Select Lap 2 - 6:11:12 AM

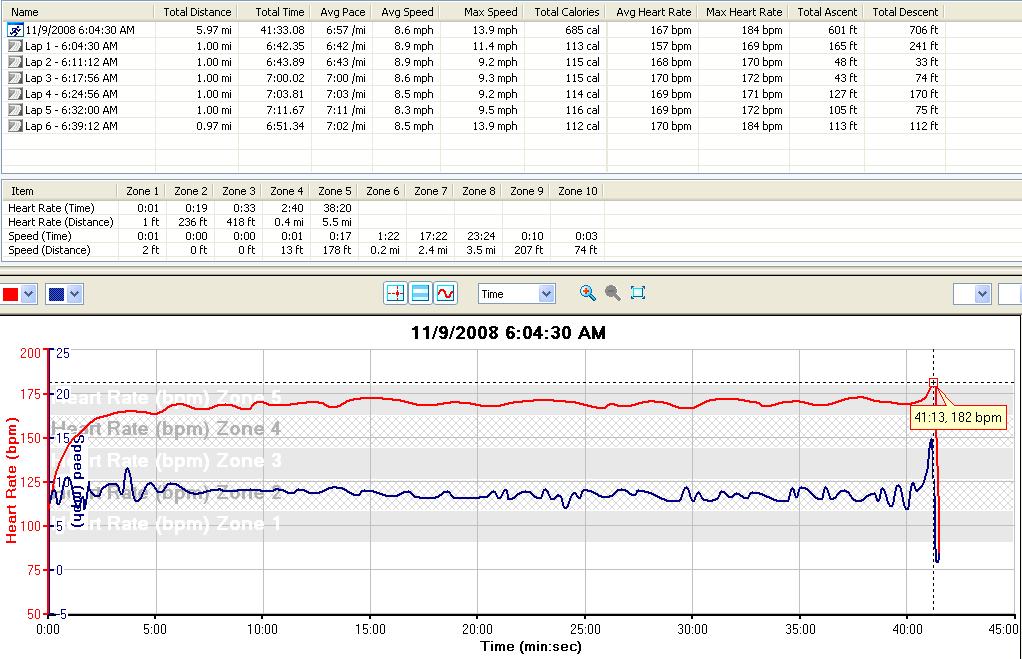pyautogui.click(x=71, y=62)
